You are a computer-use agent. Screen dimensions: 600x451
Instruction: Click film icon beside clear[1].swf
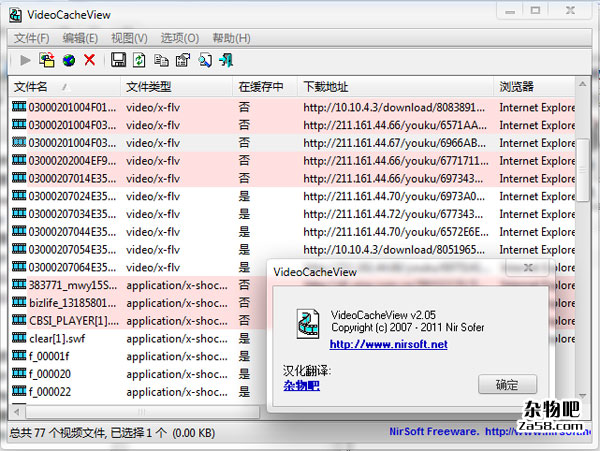[19, 337]
